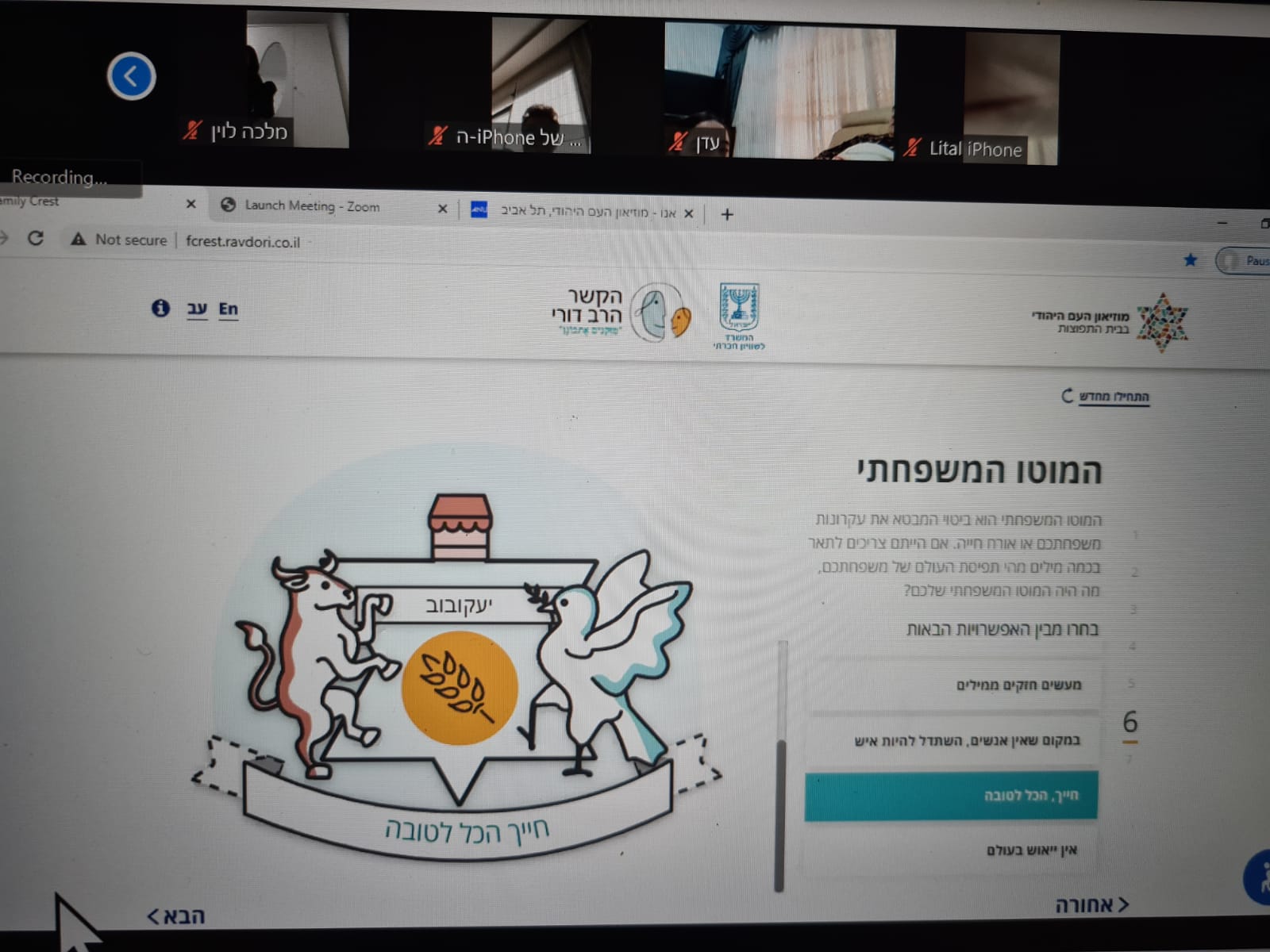Switch language to עב

197,309
